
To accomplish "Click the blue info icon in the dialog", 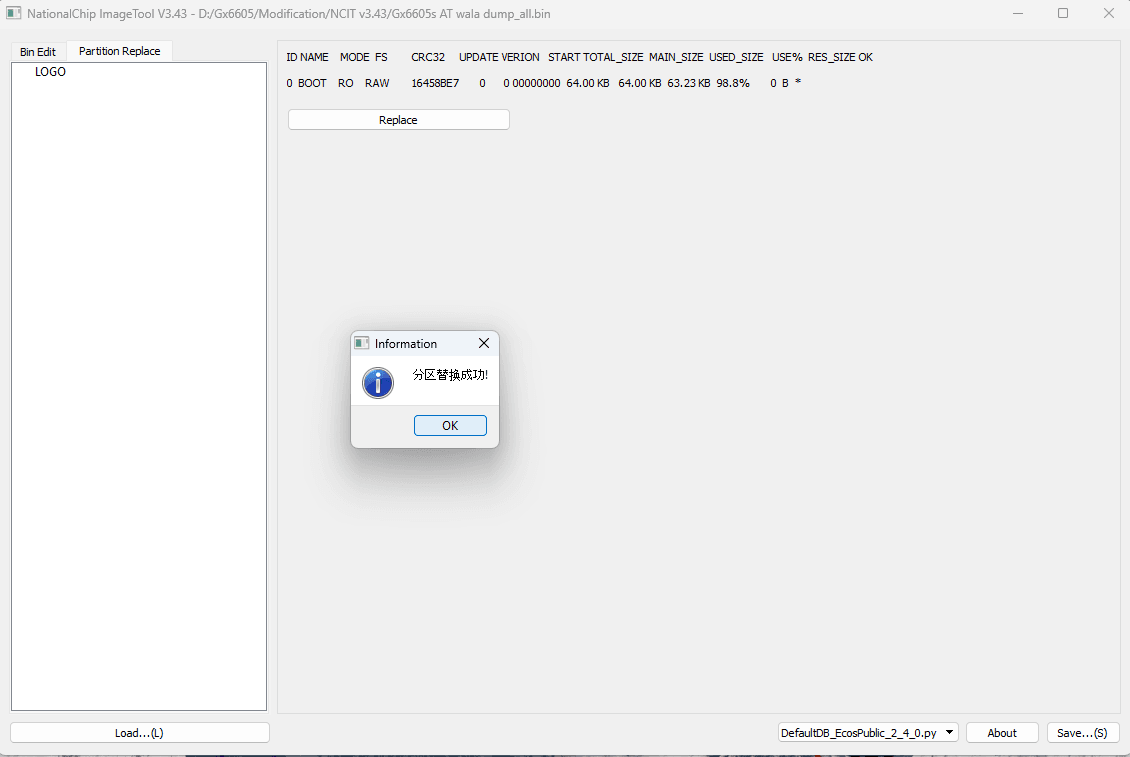I will point(378,383).
